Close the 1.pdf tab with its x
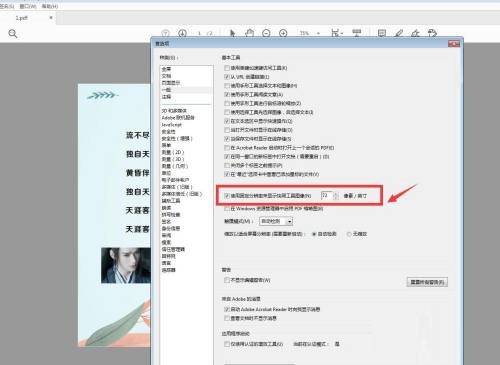The width and height of the screenshot is (500, 365). click(x=51, y=18)
